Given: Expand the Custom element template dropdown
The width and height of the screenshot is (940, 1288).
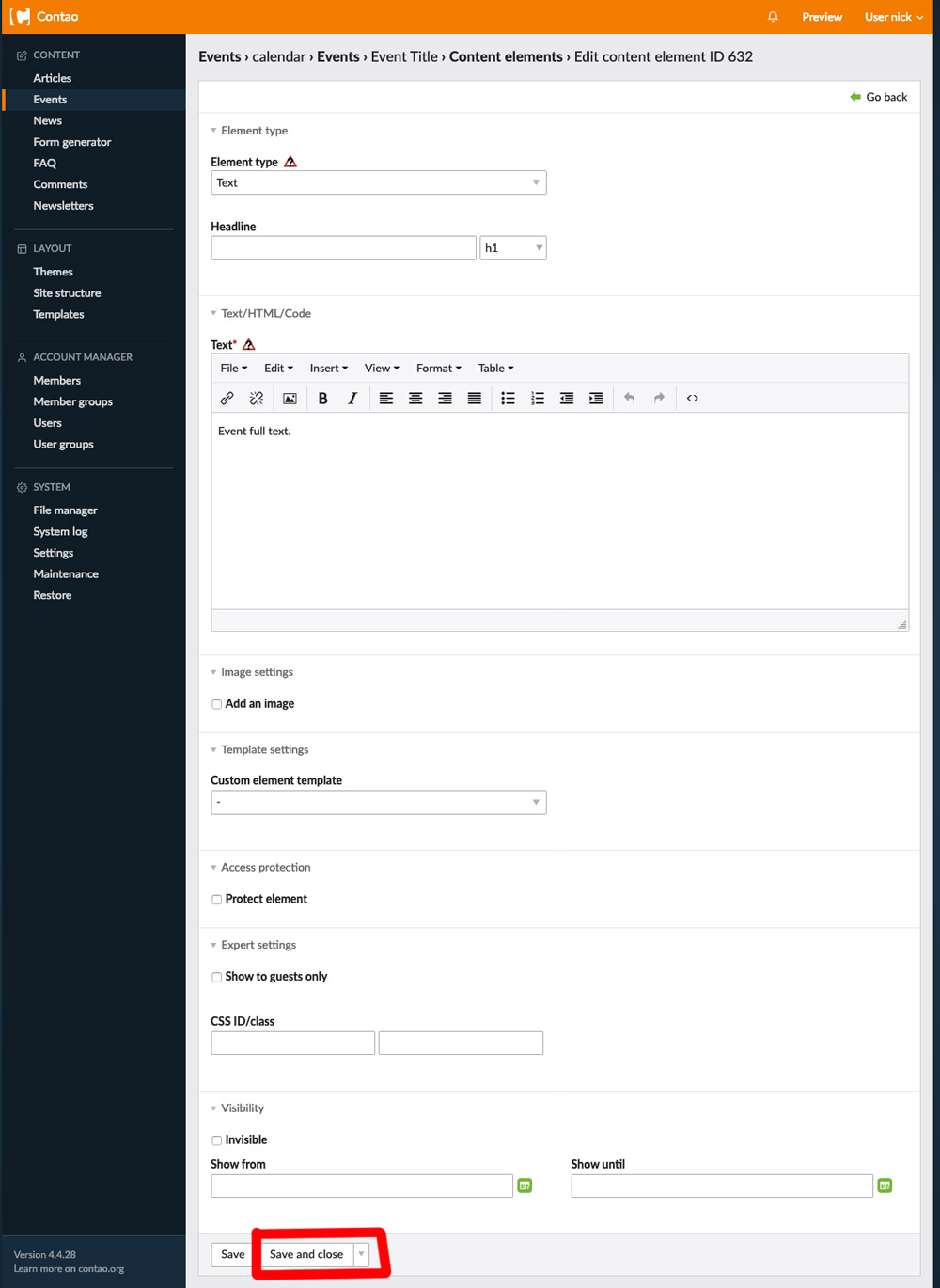Looking at the screenshot, I should [378, 802].
